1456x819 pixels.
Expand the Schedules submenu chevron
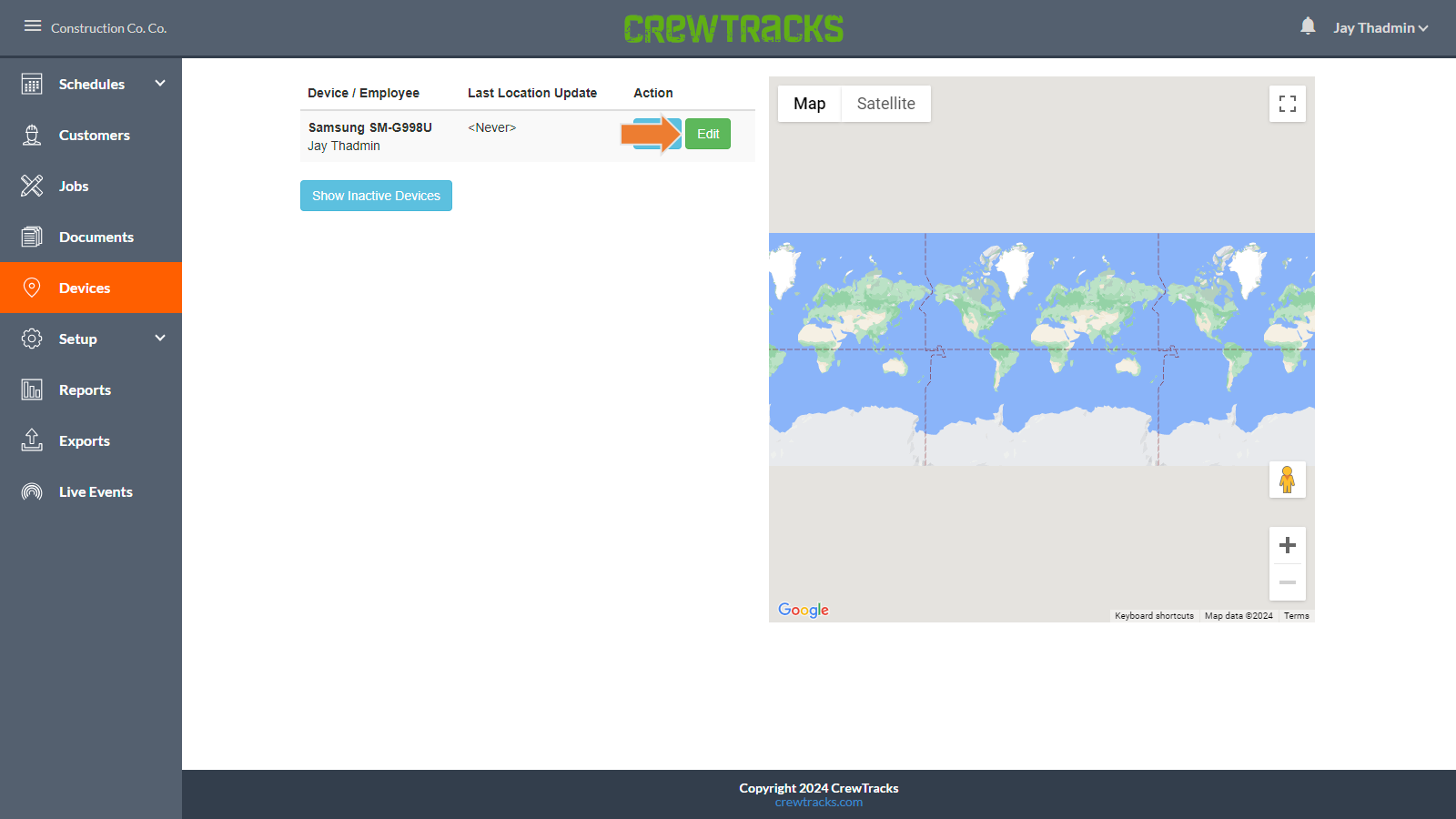[160, 83]
